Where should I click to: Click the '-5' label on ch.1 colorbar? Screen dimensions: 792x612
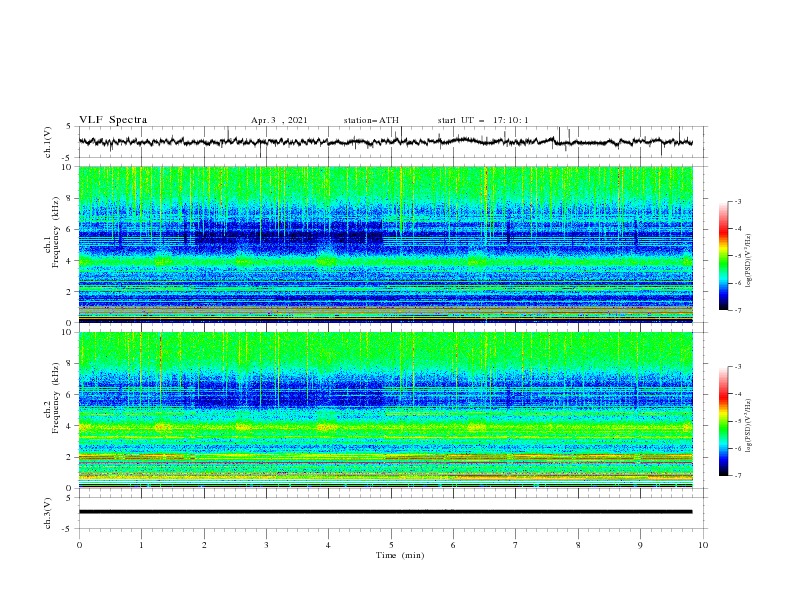(x=737, y=256)
